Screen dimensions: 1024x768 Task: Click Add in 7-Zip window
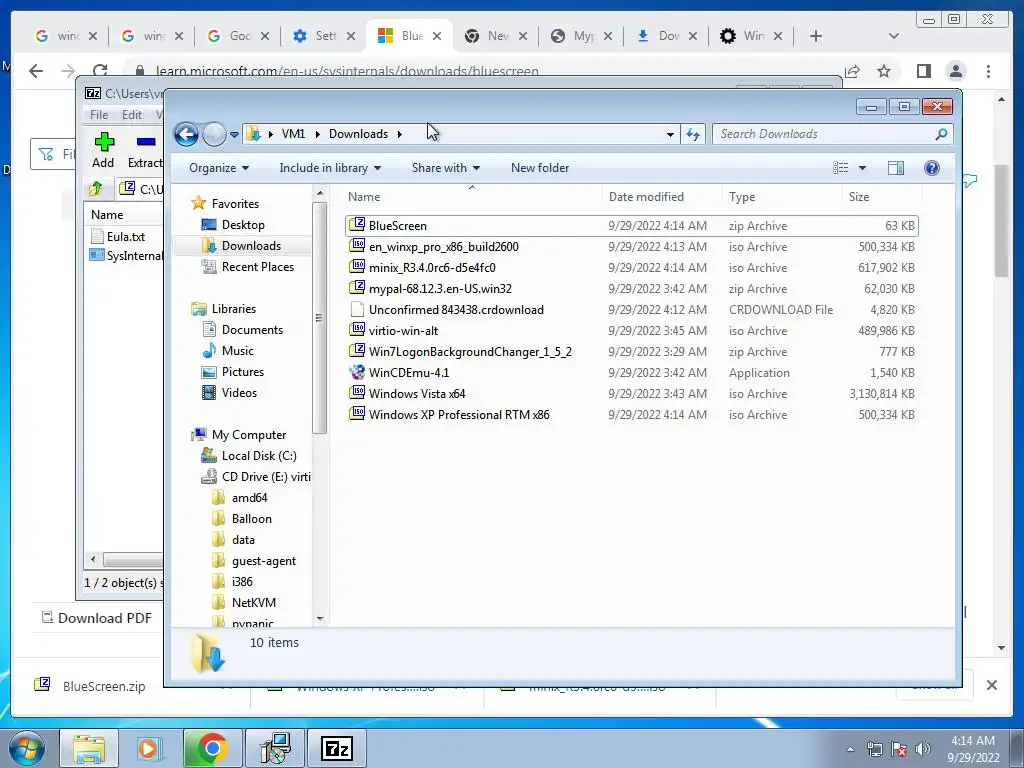pyautogui.click(x=103, y=150)
